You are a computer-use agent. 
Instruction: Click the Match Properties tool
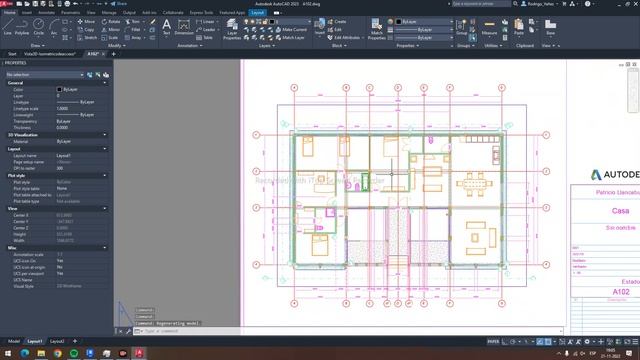pos(376,29)
